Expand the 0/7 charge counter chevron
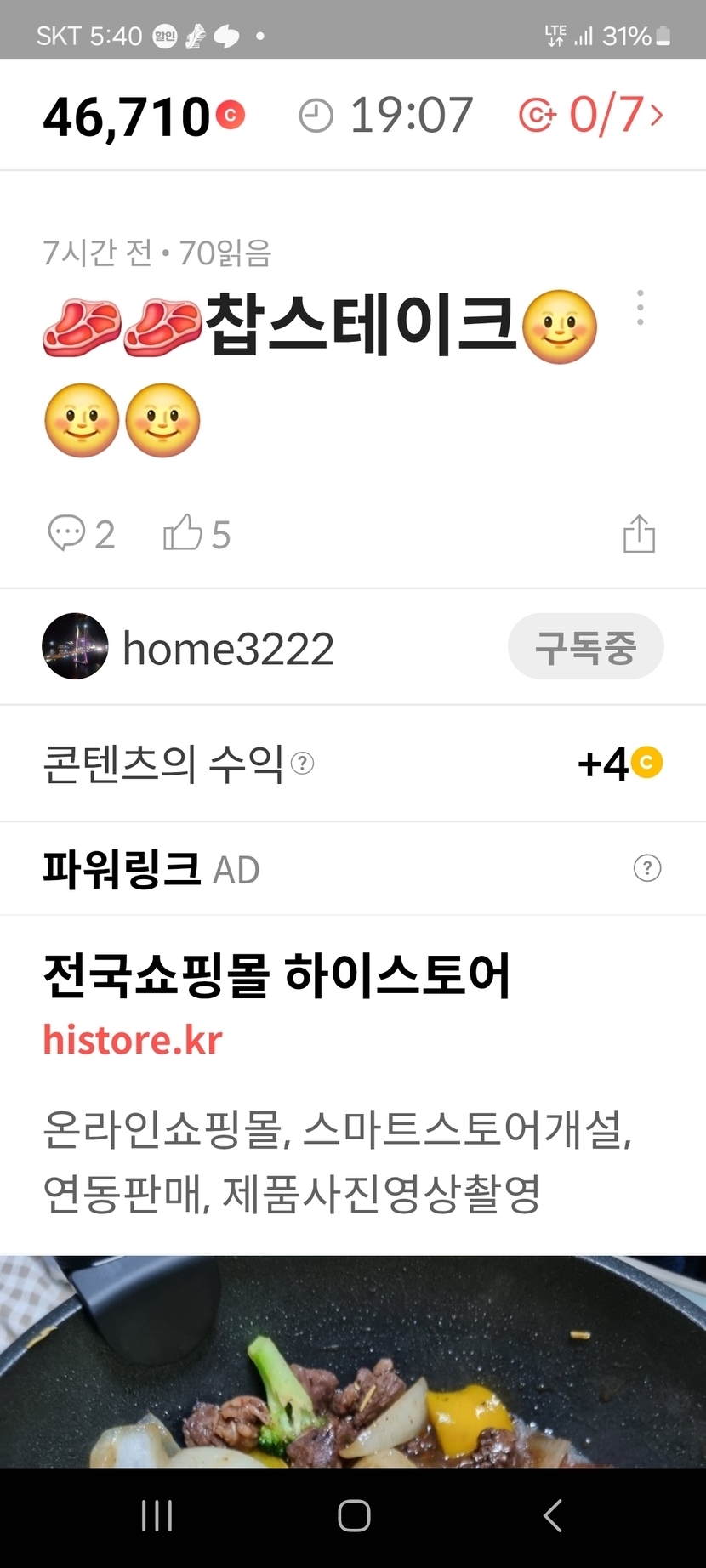This screenshot has height=1568, width=706. (657, 115)
